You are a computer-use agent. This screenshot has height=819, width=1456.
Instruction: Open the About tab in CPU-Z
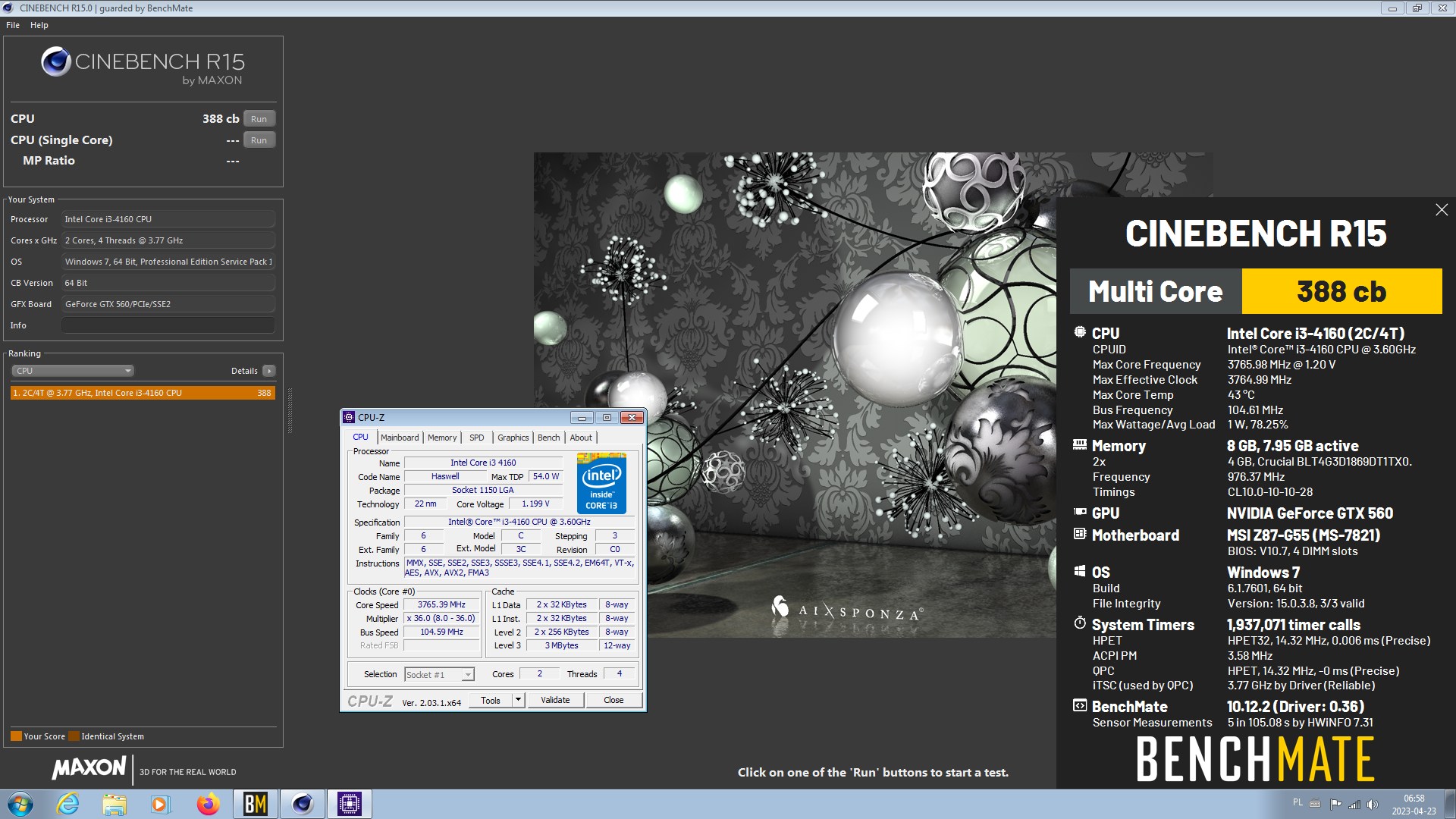(x=581, y=438)
